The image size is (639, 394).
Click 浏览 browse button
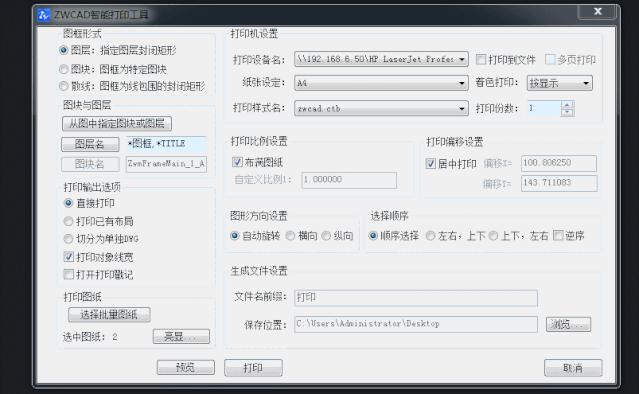(568, 324)
